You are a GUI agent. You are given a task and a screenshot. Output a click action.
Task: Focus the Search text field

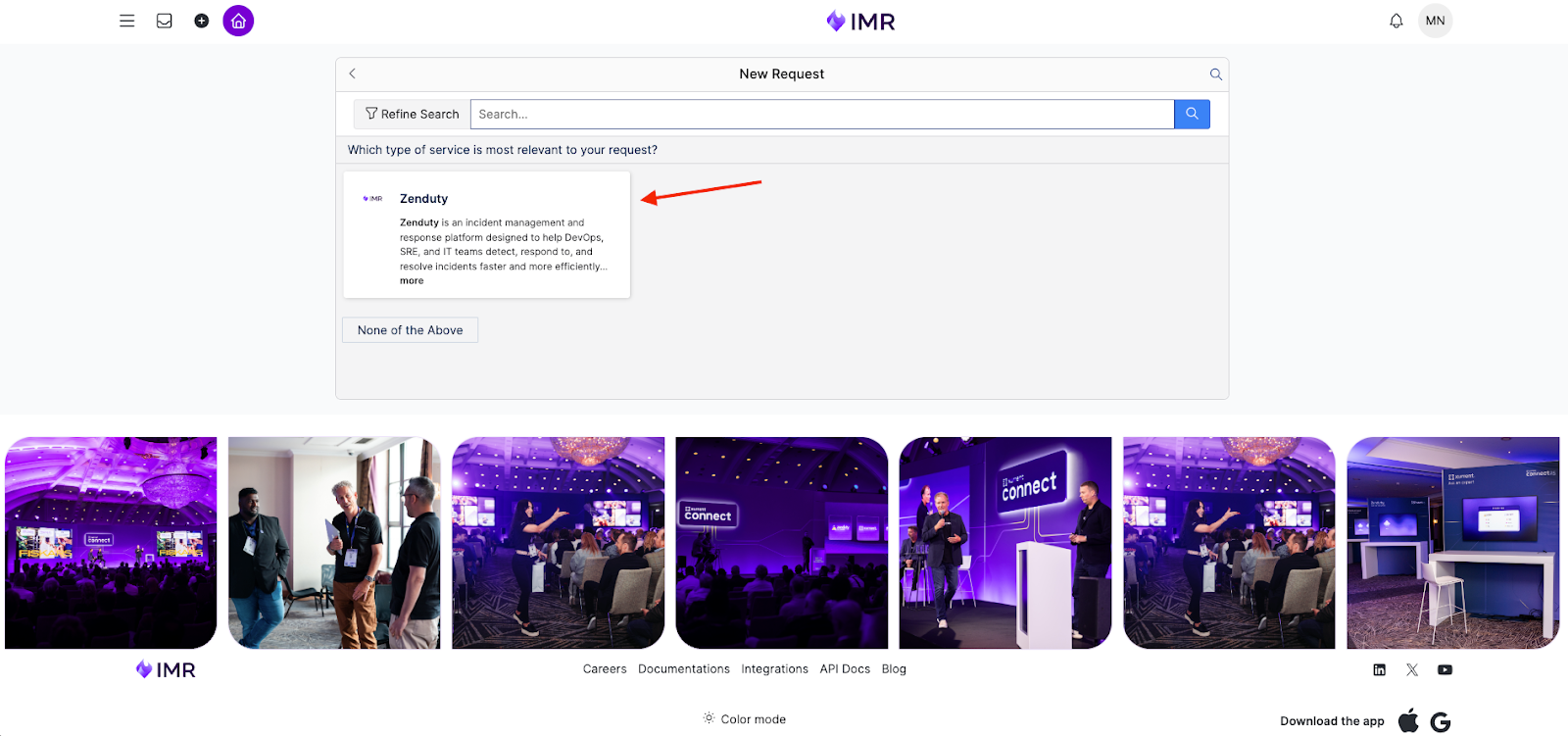click(x=821, y=115)
